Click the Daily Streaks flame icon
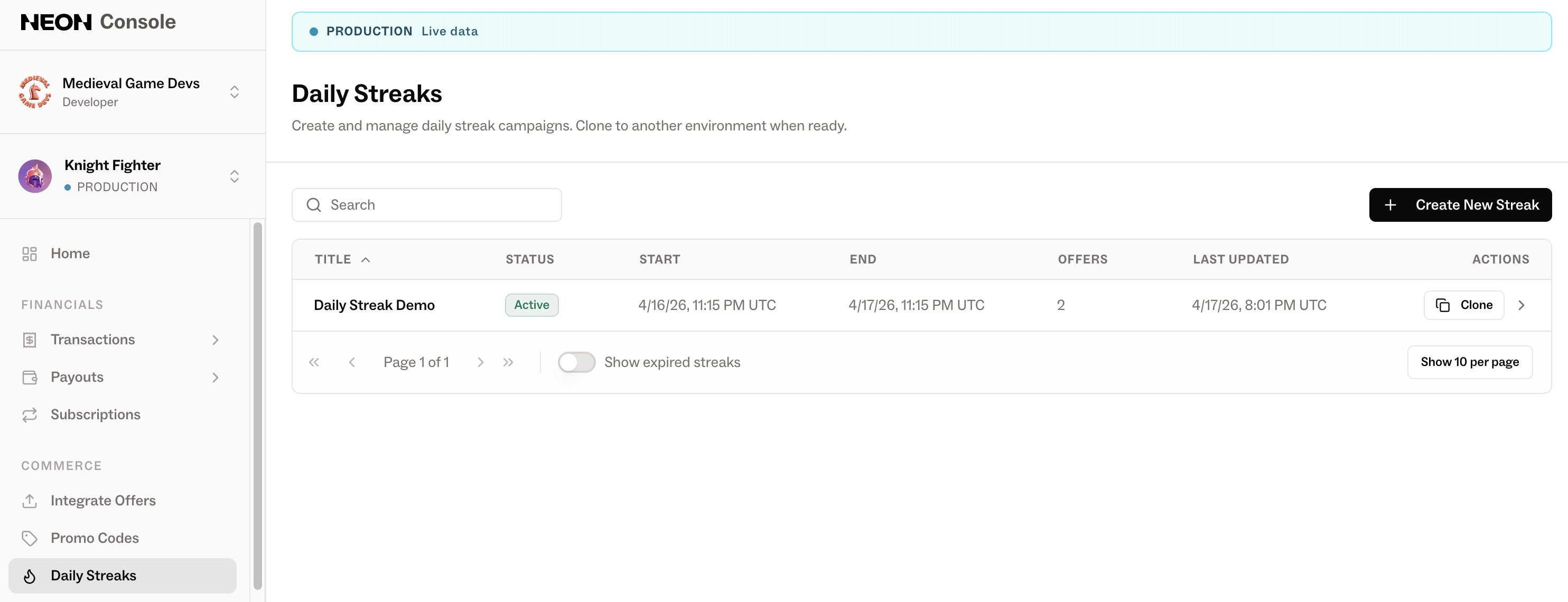The height and width of the screenshot is (602, 1568). pos(29,576)
